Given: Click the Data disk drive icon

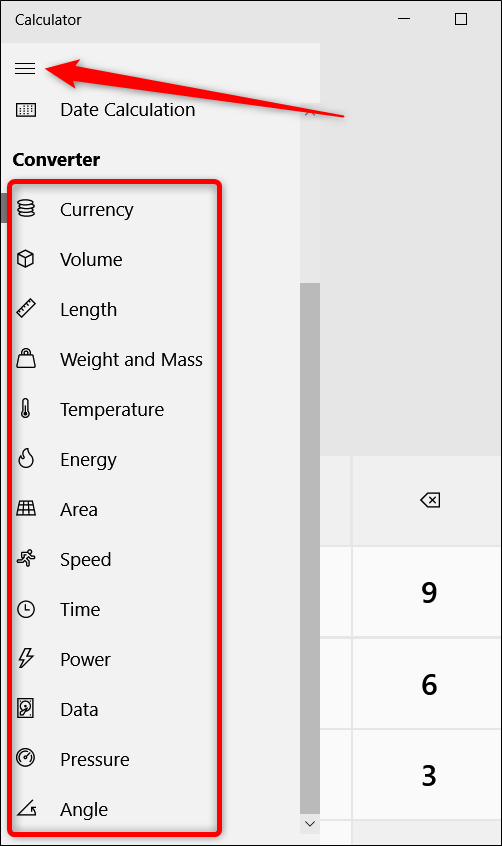Looking at the screenshot, I should coord(26,708).
